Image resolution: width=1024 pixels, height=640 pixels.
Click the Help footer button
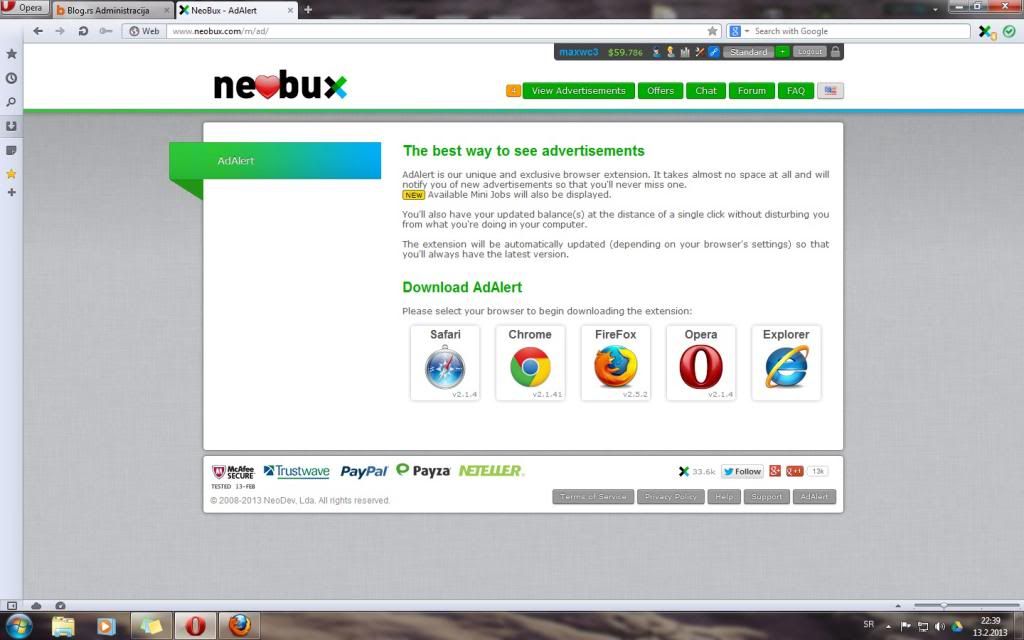tap(724, 497)
